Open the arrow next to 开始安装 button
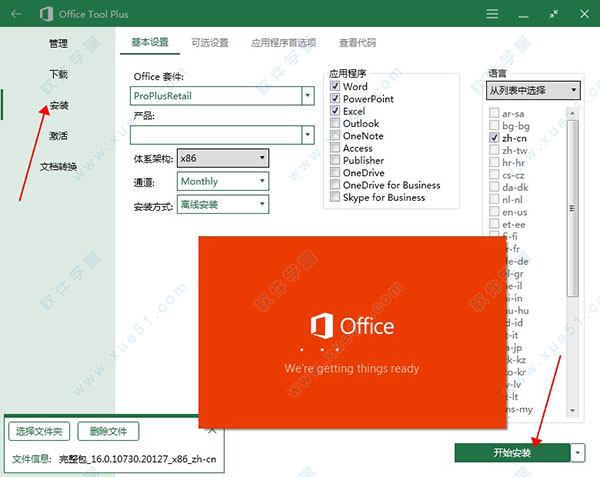Viewport: 600px width, 477px height. tap(578, 453)
